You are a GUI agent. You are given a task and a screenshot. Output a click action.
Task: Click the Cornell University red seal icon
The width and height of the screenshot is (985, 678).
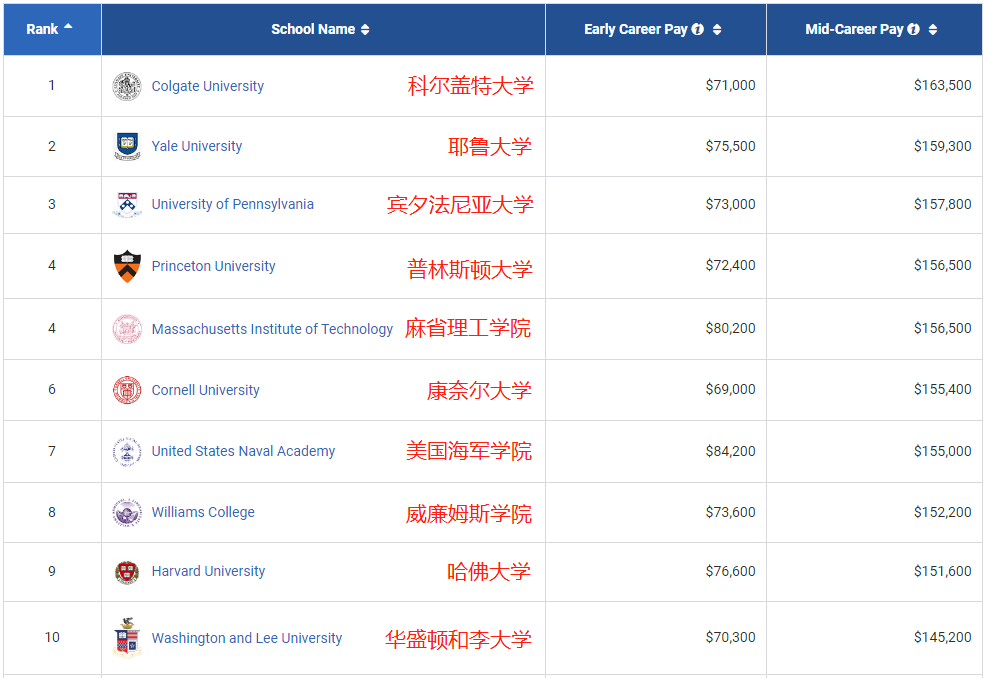pyautogui.click(x=127, y=390)
